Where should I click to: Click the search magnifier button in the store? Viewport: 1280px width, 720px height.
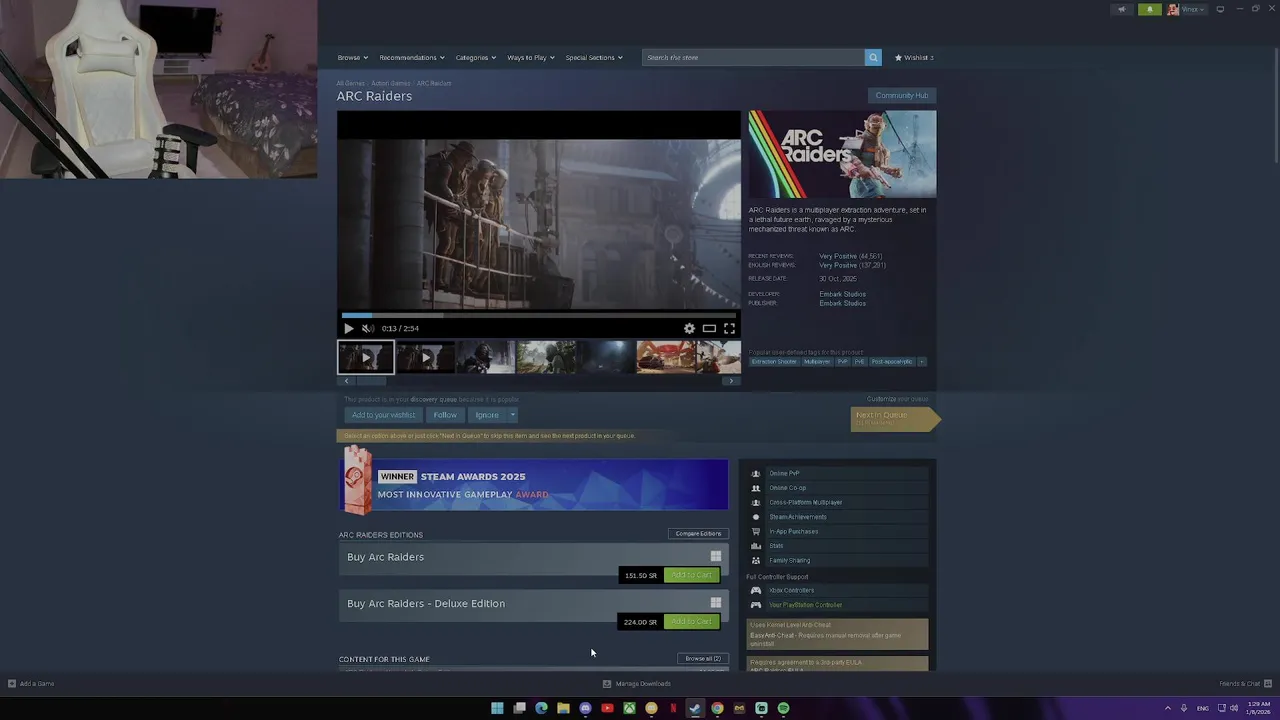[x=873, y=57]
